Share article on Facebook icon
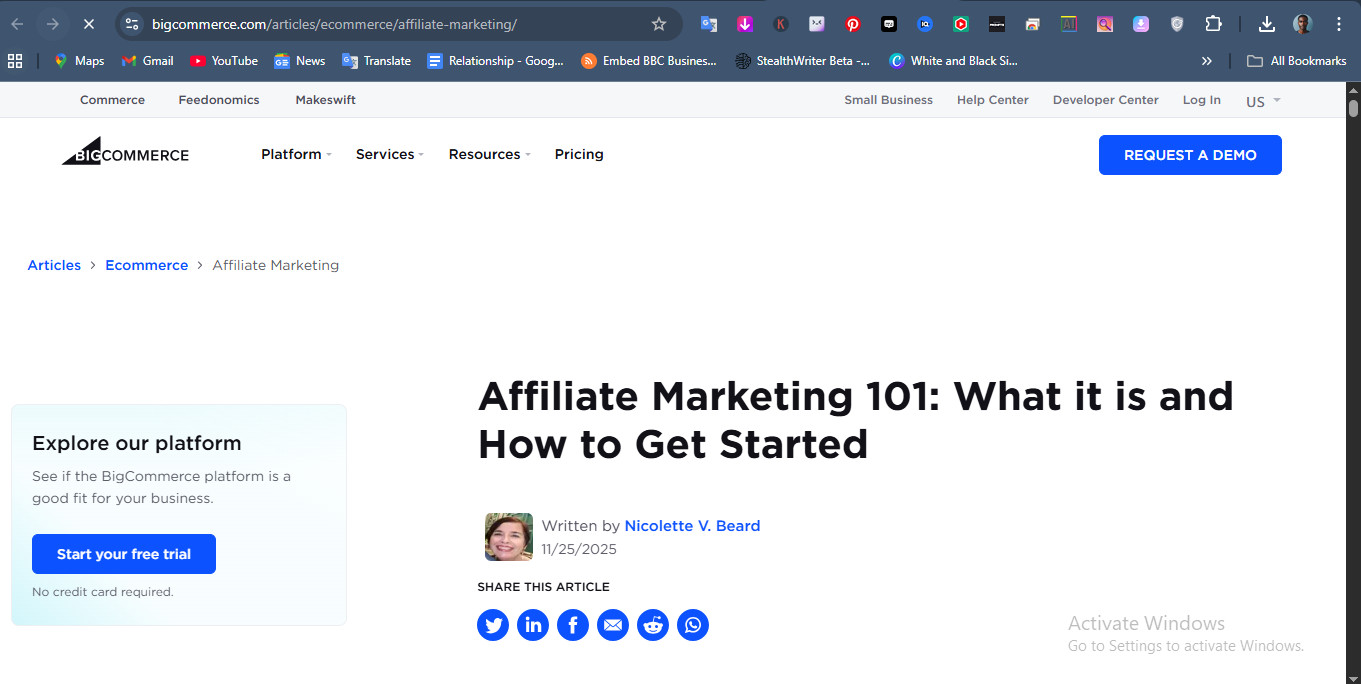 (573, 626)
